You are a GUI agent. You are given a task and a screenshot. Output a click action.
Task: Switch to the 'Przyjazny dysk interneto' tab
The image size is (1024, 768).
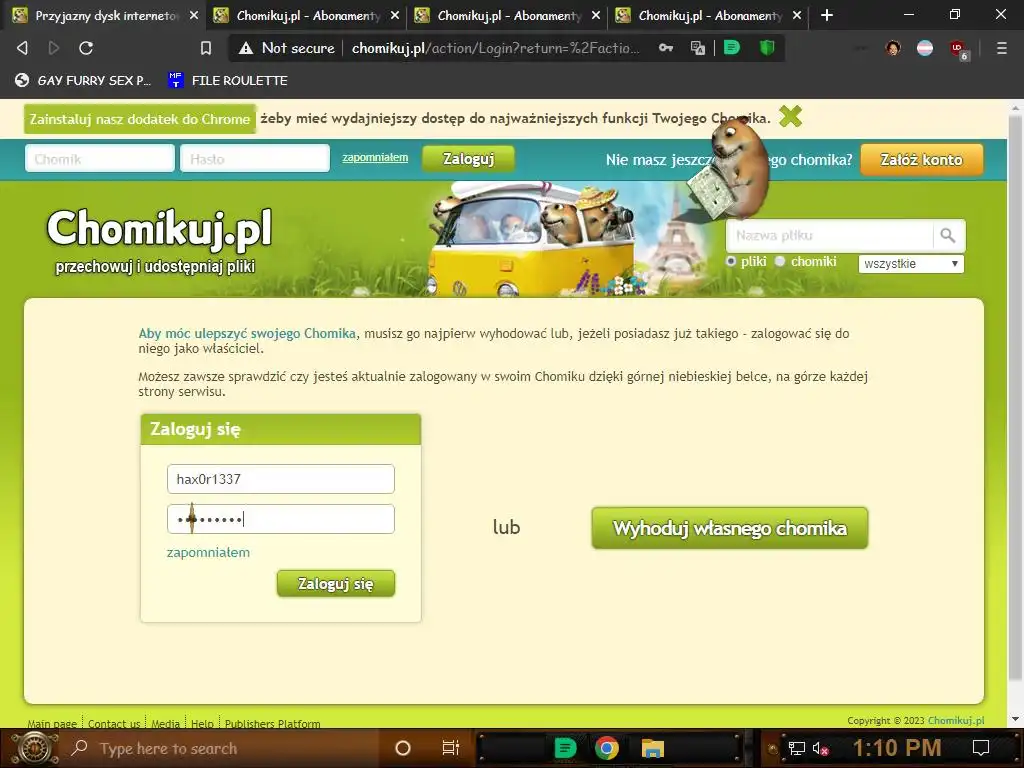(x=106, y=15)
